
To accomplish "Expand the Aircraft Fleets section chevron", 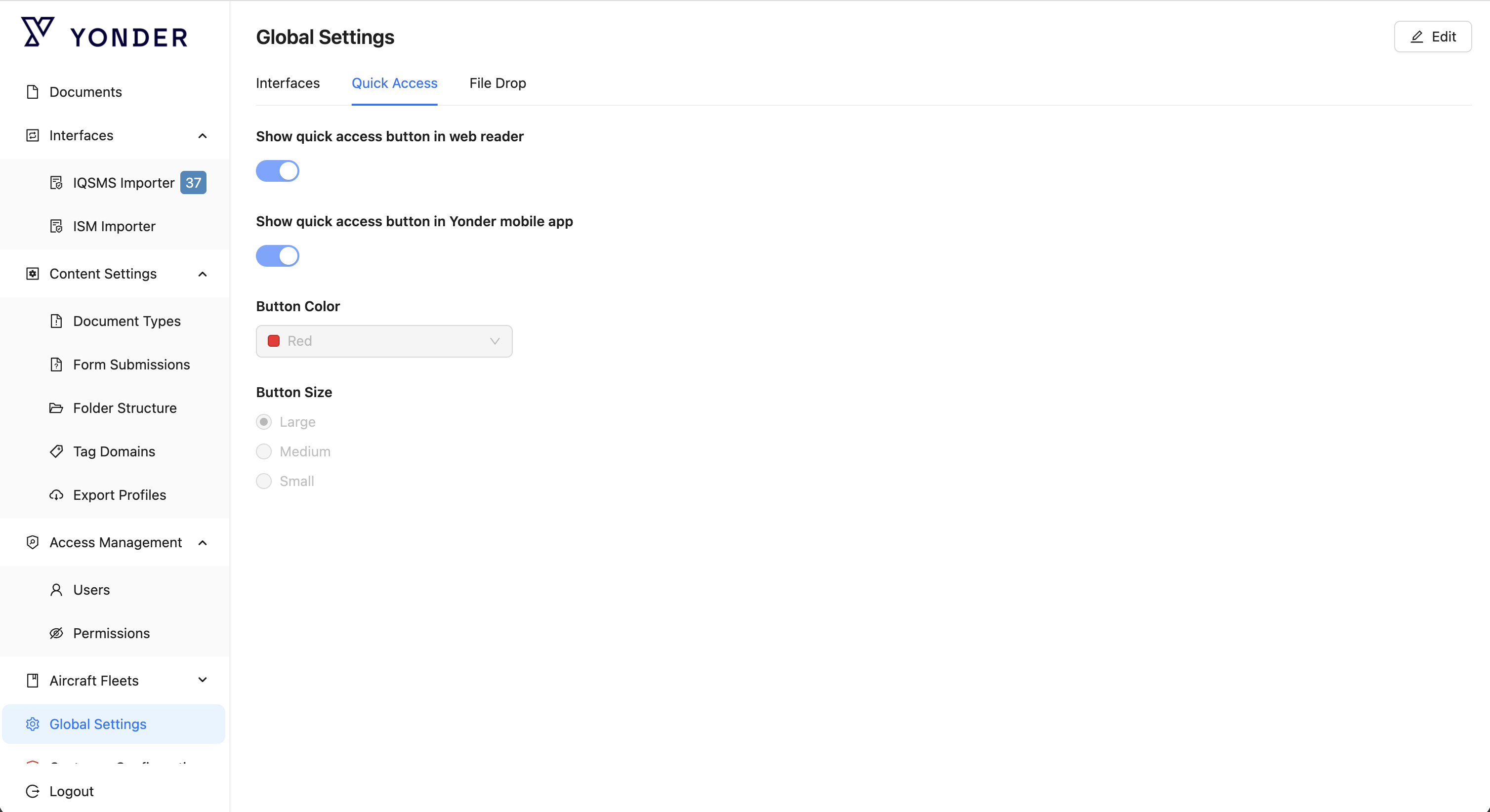I will tap(203, 680).
